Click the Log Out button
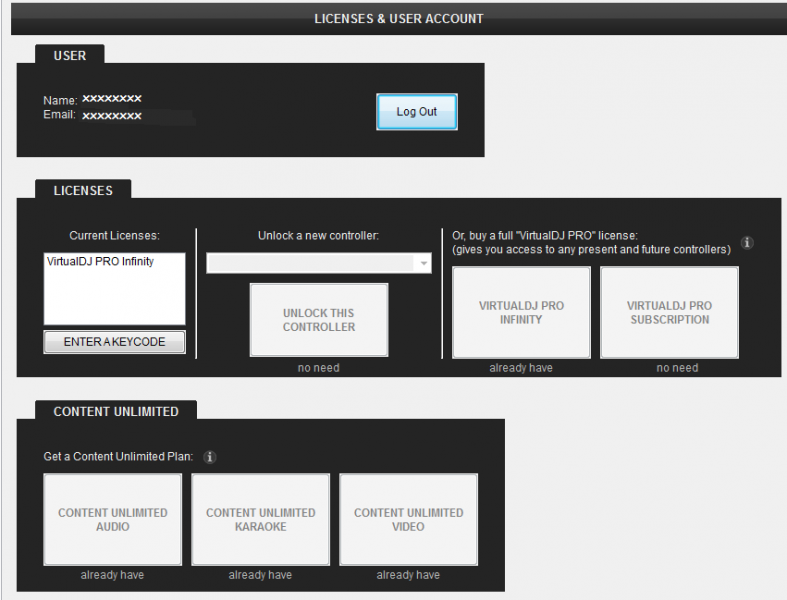Image resolution: width=787 pixels, height=600 pixels. click(417, 111)
